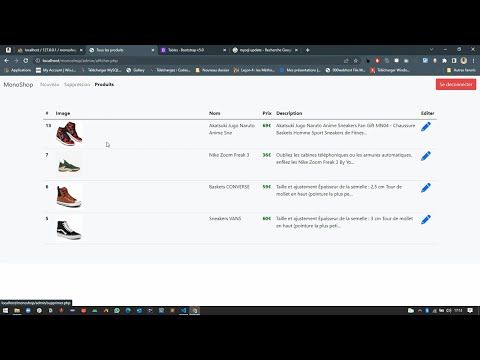Open the Suppression nav link

coord(77,85)
